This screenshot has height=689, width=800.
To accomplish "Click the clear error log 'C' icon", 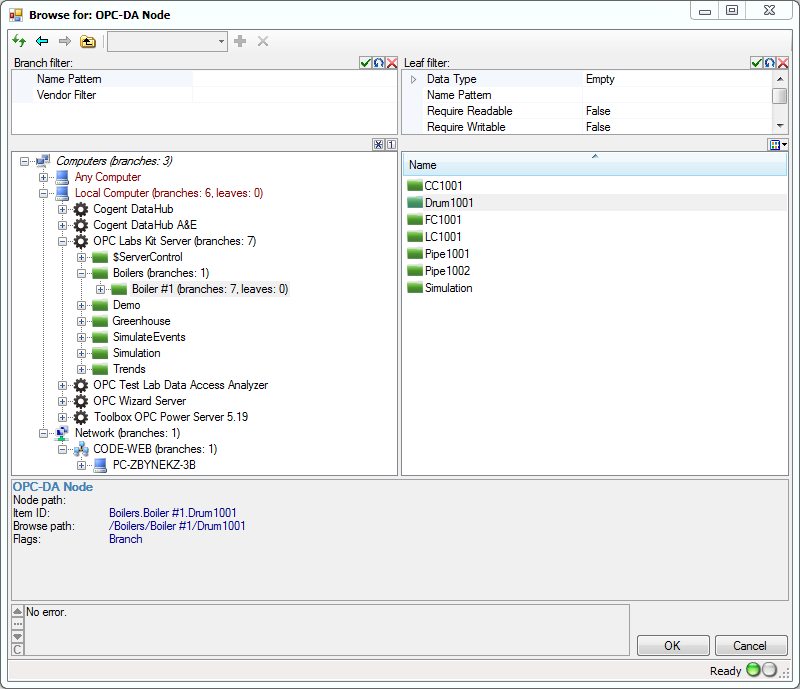I will click(18, 649).
